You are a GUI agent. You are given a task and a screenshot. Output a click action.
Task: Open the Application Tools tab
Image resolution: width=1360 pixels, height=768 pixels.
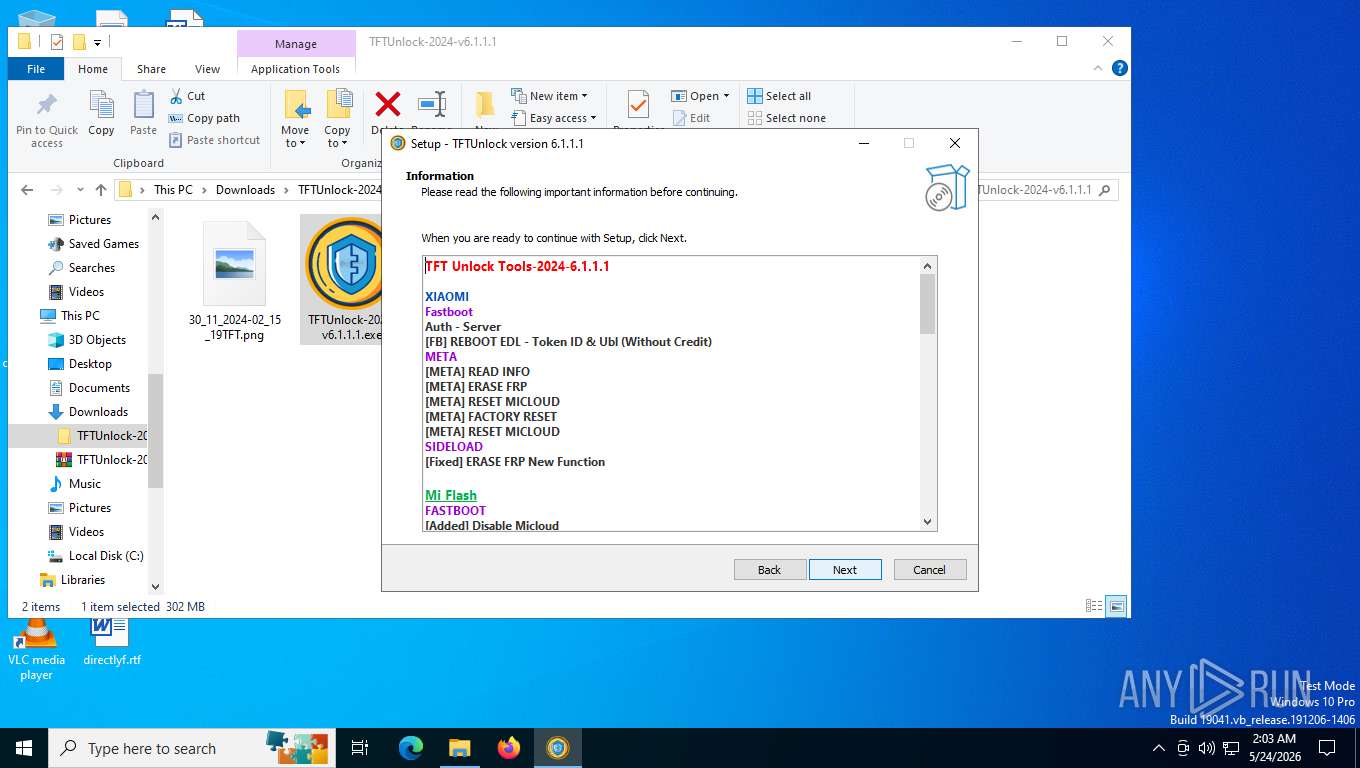(296, 69)
